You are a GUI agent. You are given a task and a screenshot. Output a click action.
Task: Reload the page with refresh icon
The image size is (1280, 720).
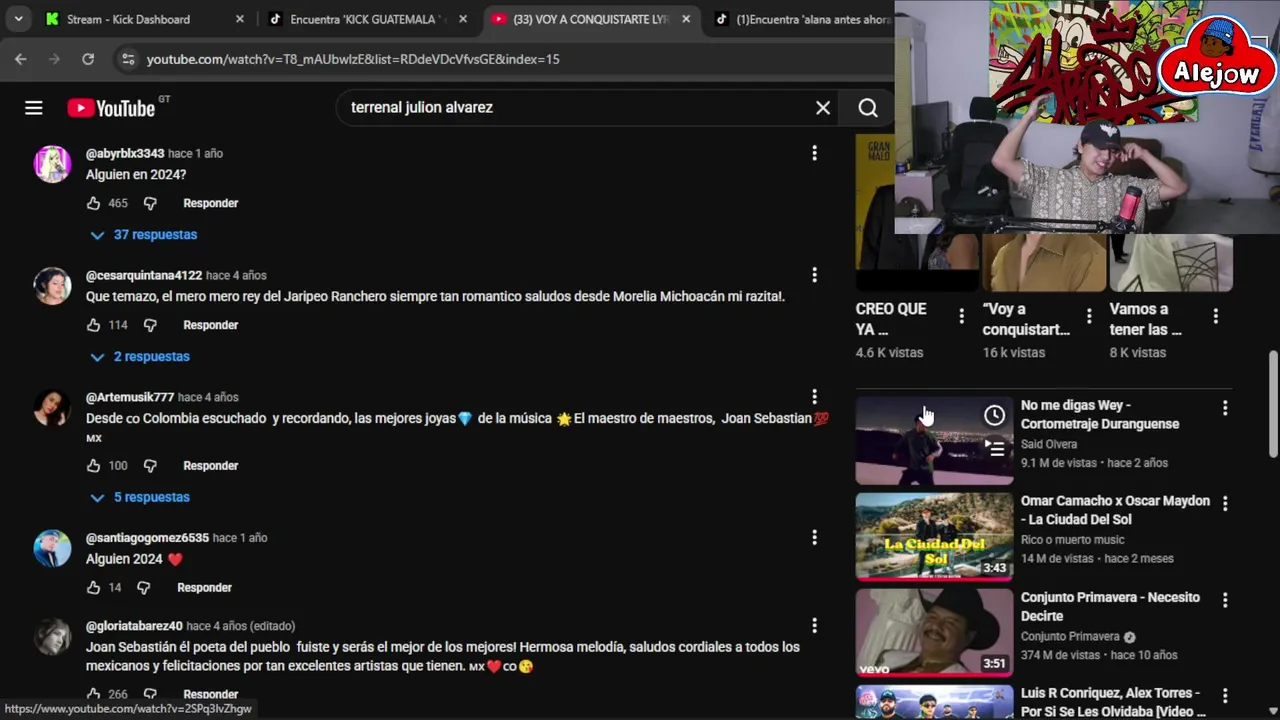(x=88, y=59)
